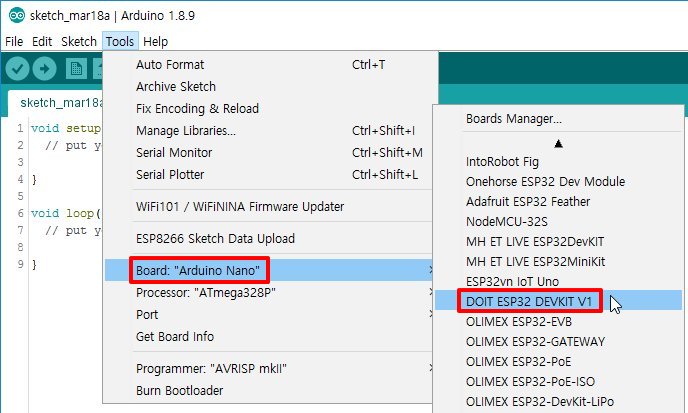Viewport: 688px width, 413px height.
Task: Open Manage Libraries...
Action: [270, 131]
